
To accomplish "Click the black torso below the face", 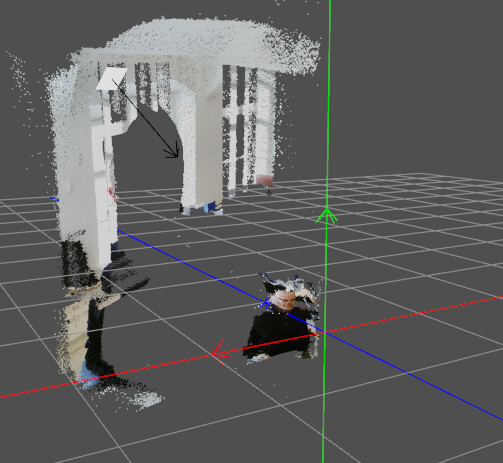I will 281,333.
